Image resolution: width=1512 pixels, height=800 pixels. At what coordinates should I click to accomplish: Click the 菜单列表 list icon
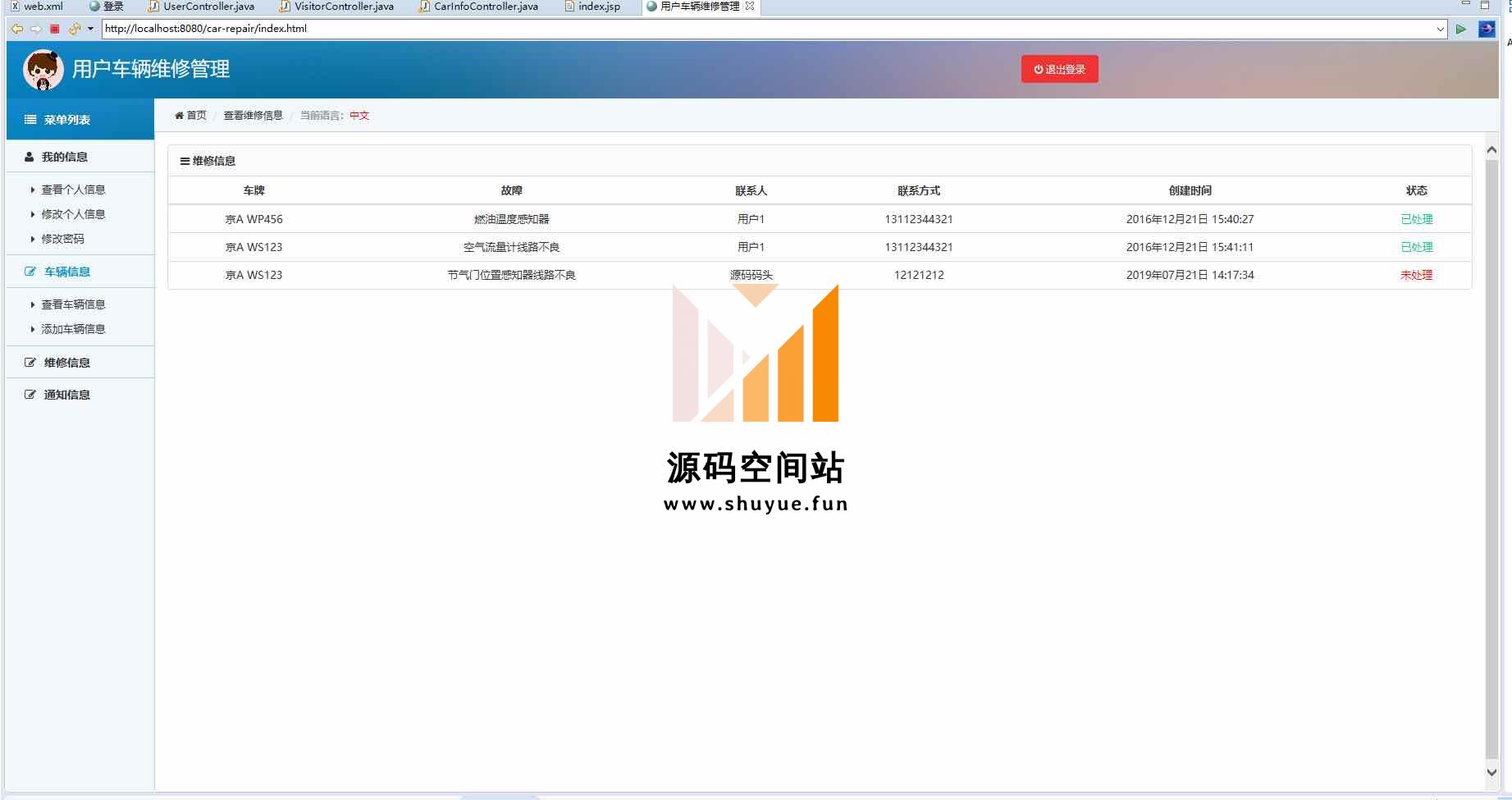(x=30, y=120)
